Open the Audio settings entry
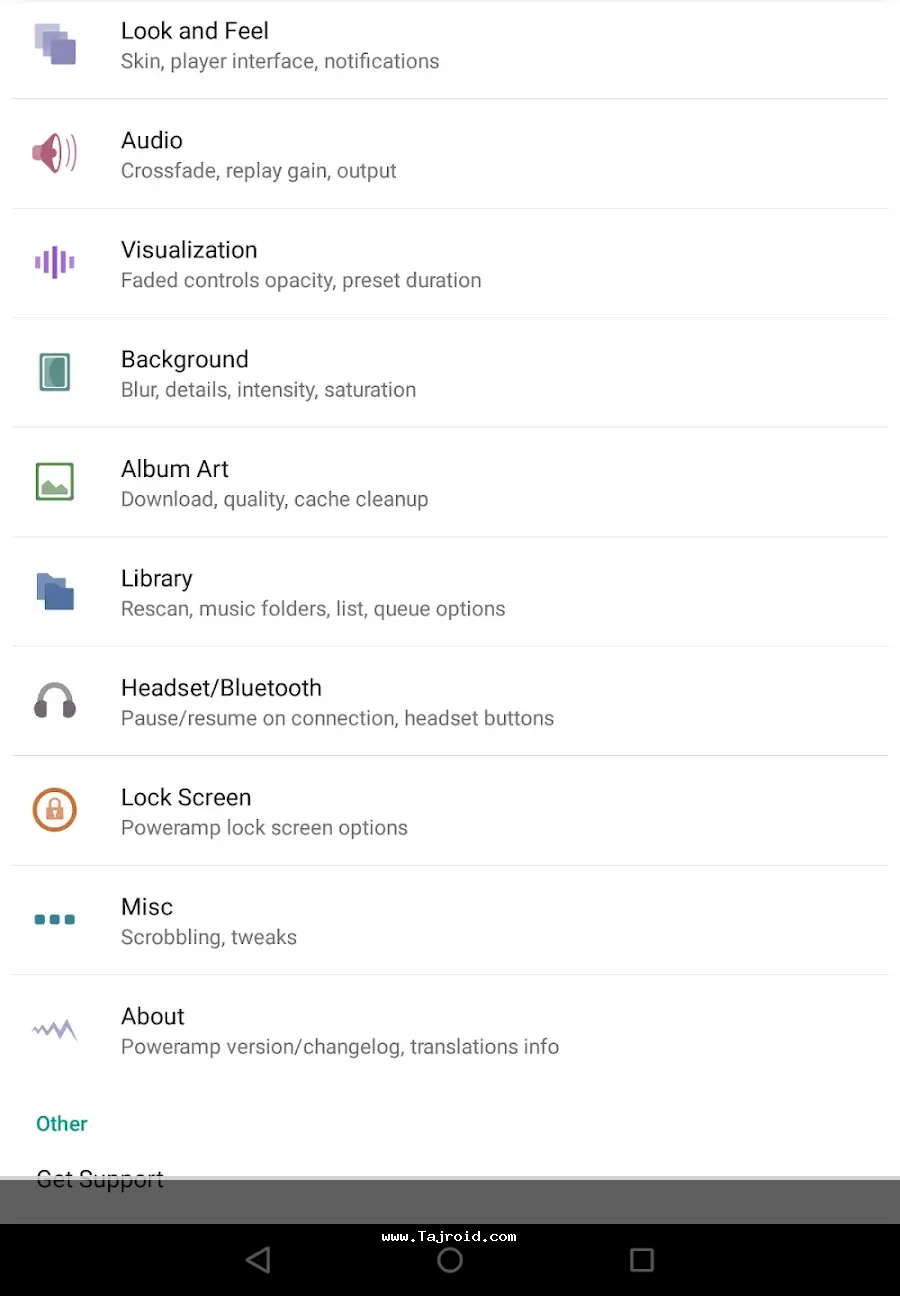The width and height of the screenshot is (900, 1296). [x=259, y=155]
